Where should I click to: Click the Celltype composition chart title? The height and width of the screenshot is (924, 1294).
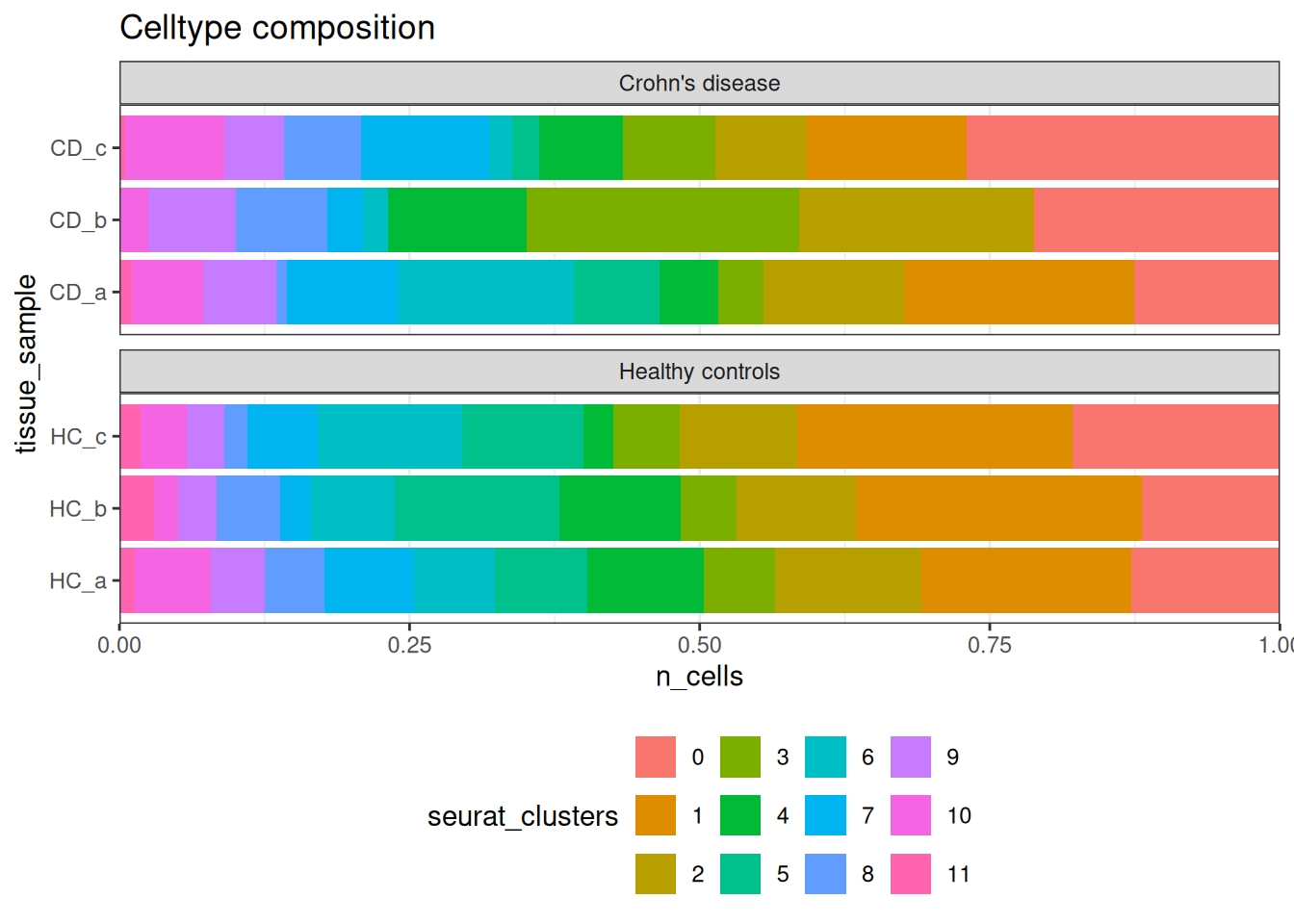coord(277,28)
